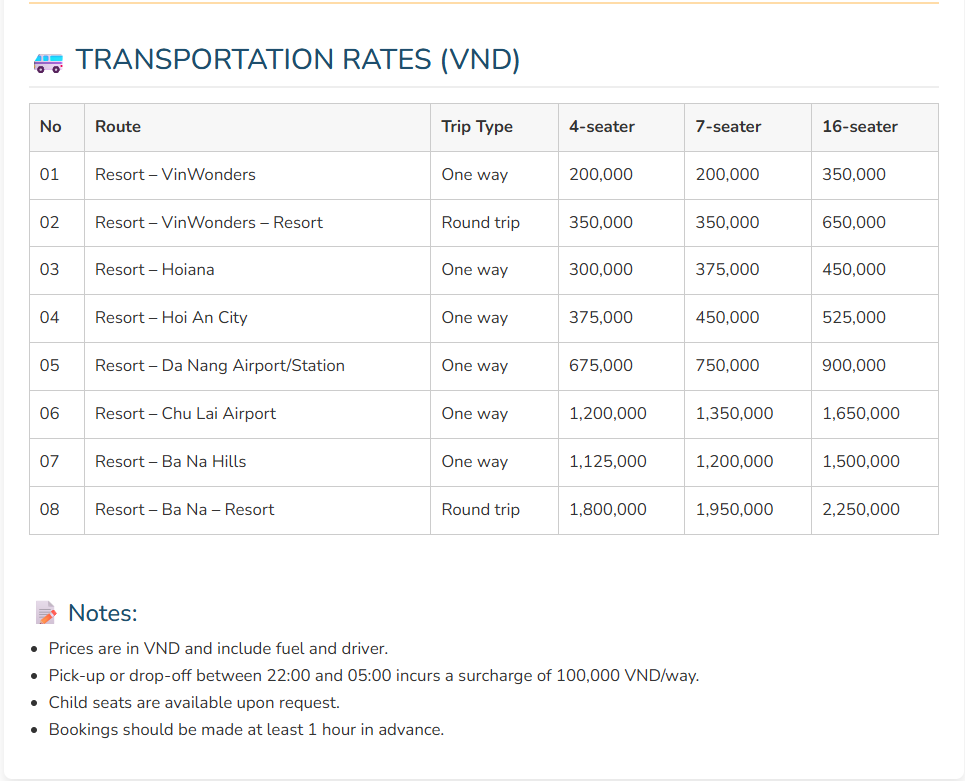Select the Resort – VinWonders route cell
This screenshot has height=781, width=965.
pos(175,175)
